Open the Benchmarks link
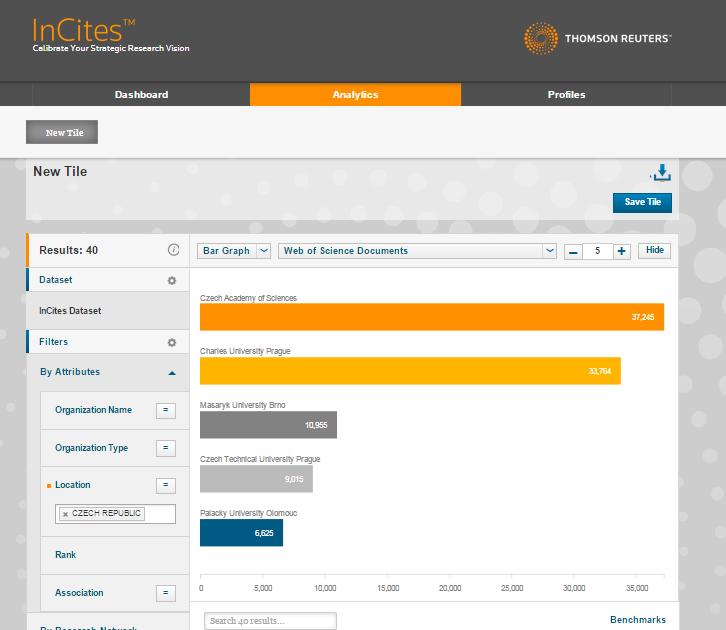Viewport: 726px width, 630px height. click(x=638, y=620)
